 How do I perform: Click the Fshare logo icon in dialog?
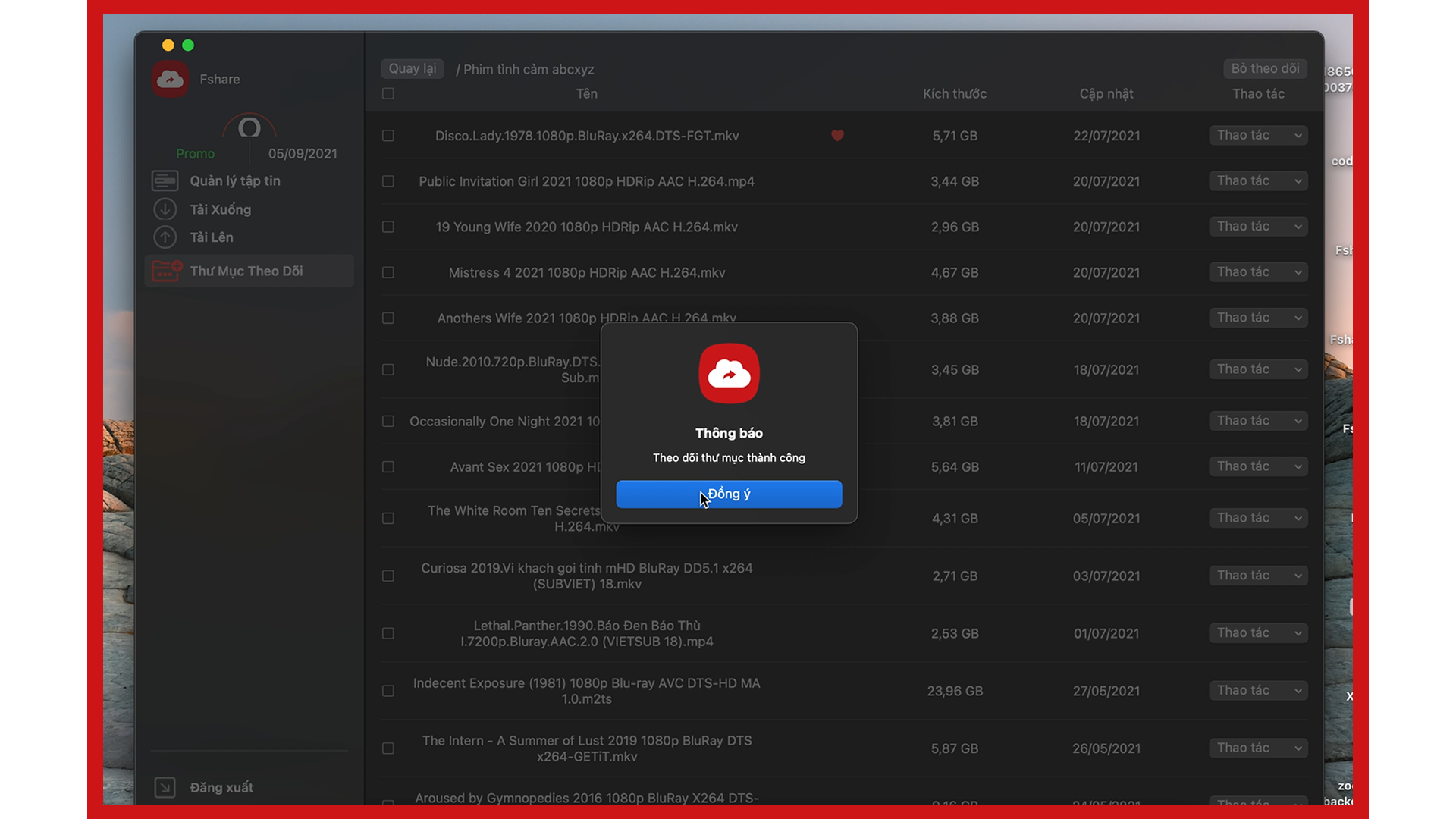[x=729, y=373]
